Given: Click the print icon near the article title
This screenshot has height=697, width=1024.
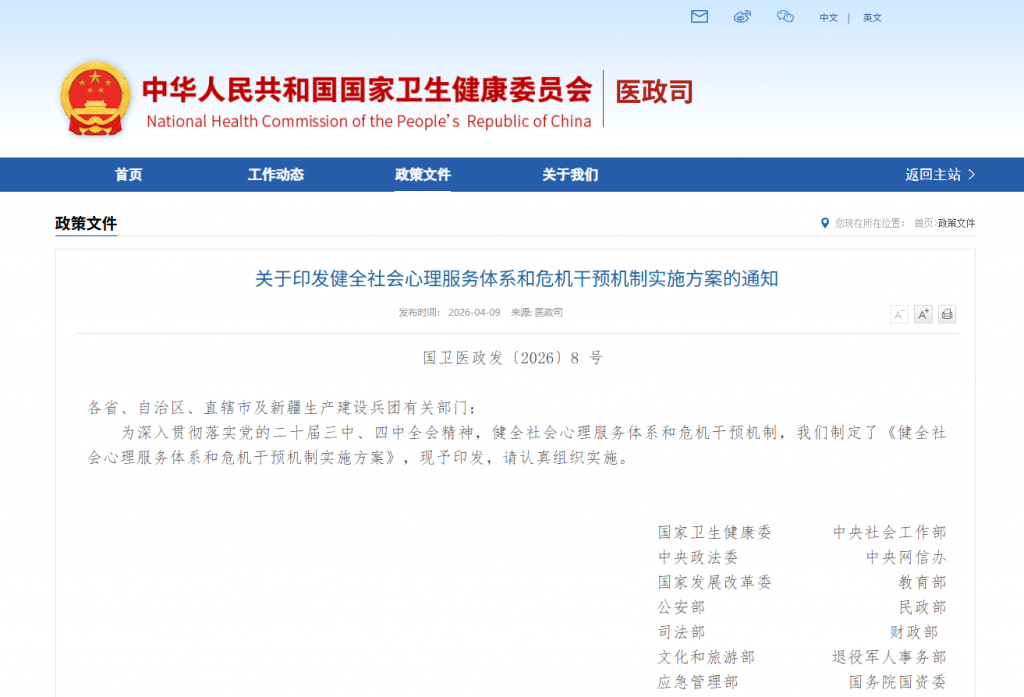Looking at the screenshot, I should [x=946, y=314].
